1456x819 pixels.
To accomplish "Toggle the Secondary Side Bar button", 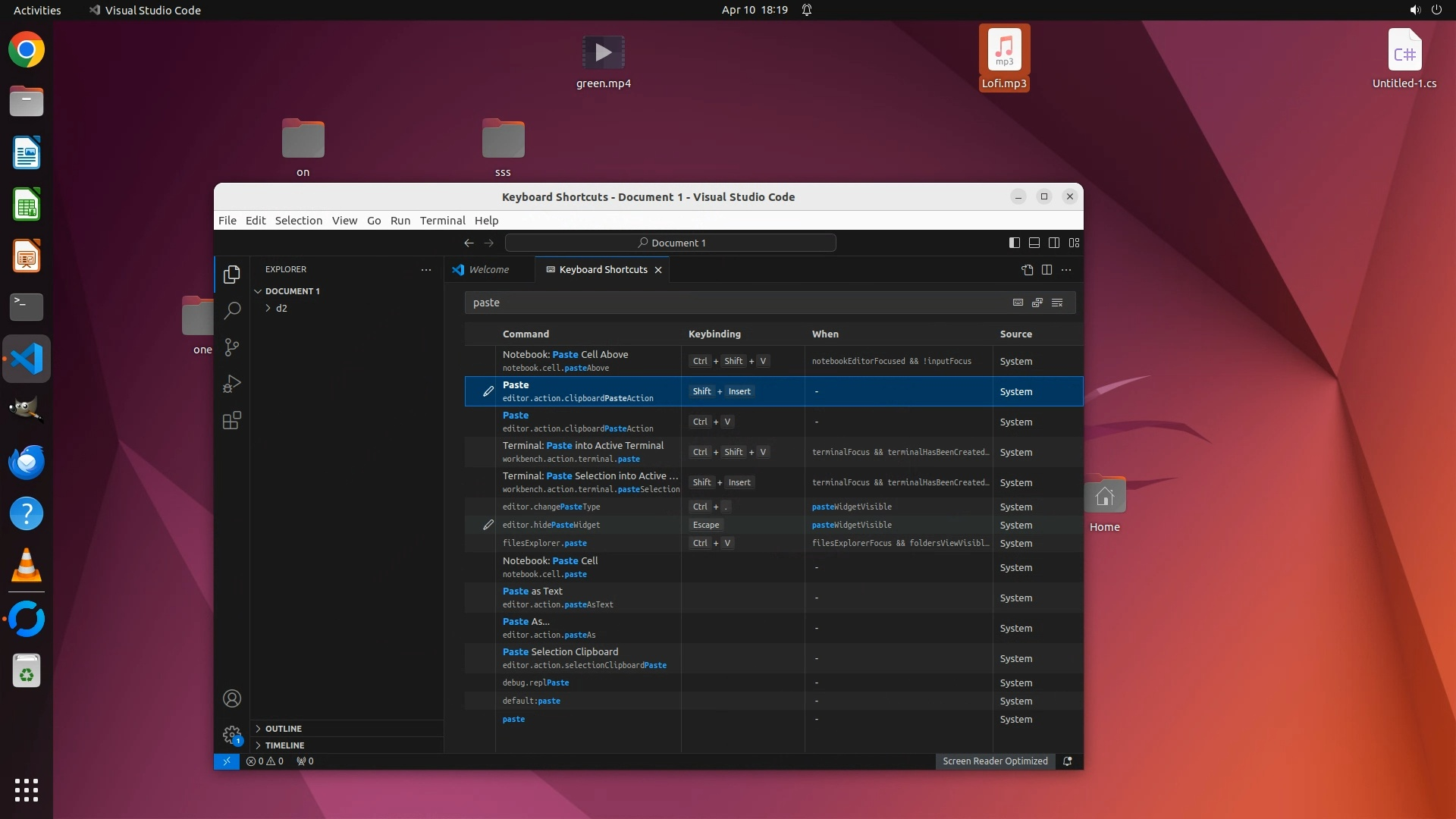I will [x=1054, y=243].
